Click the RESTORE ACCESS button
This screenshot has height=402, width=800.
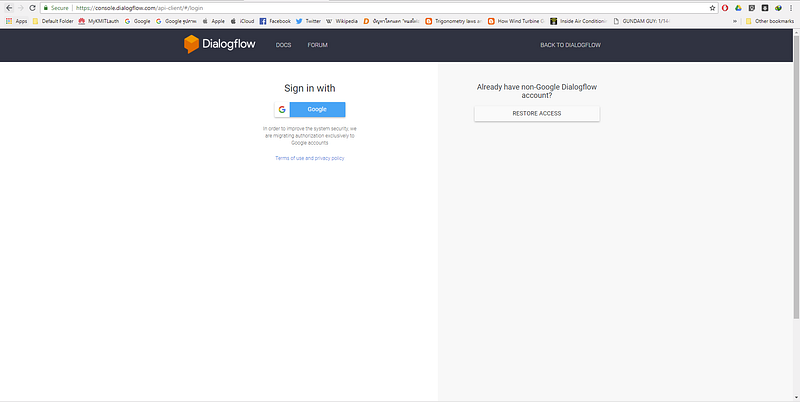coord(537,113)
